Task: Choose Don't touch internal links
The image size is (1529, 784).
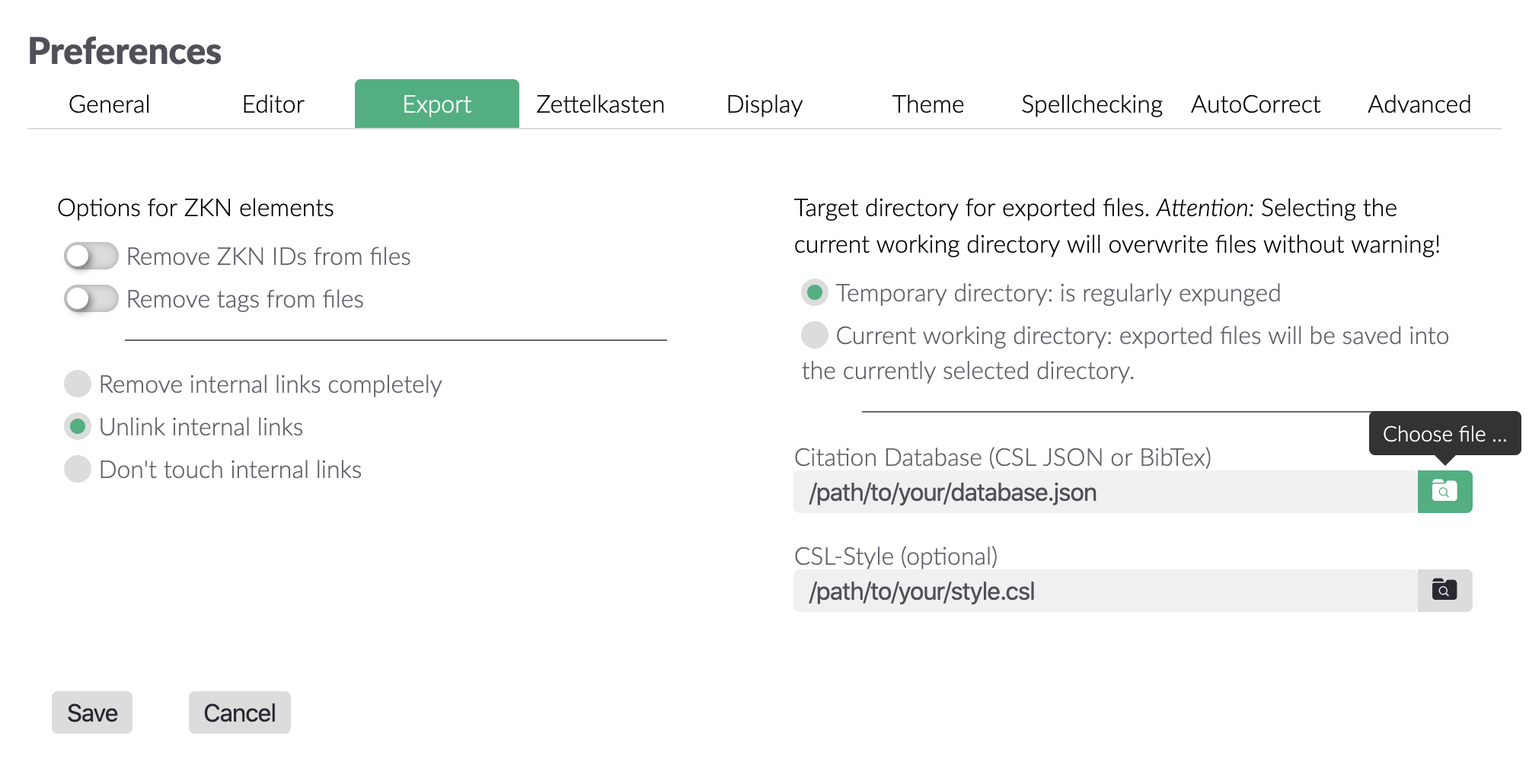Action: pos(77,470)
